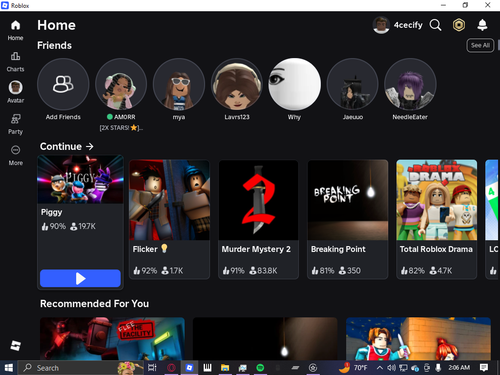Open the Charts sidebar icon

(x=15, y=56)
